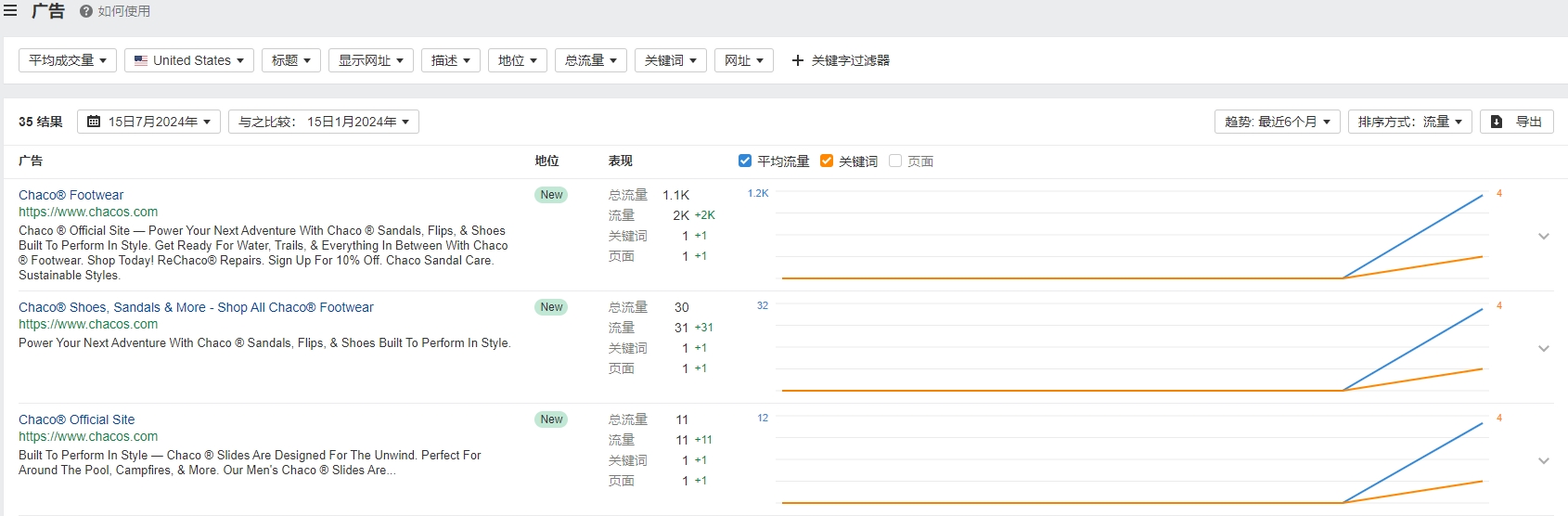Open the 总流量 filter dropdown
Image resolution: width=1568 pixels, height=516 pixels.
591,60
